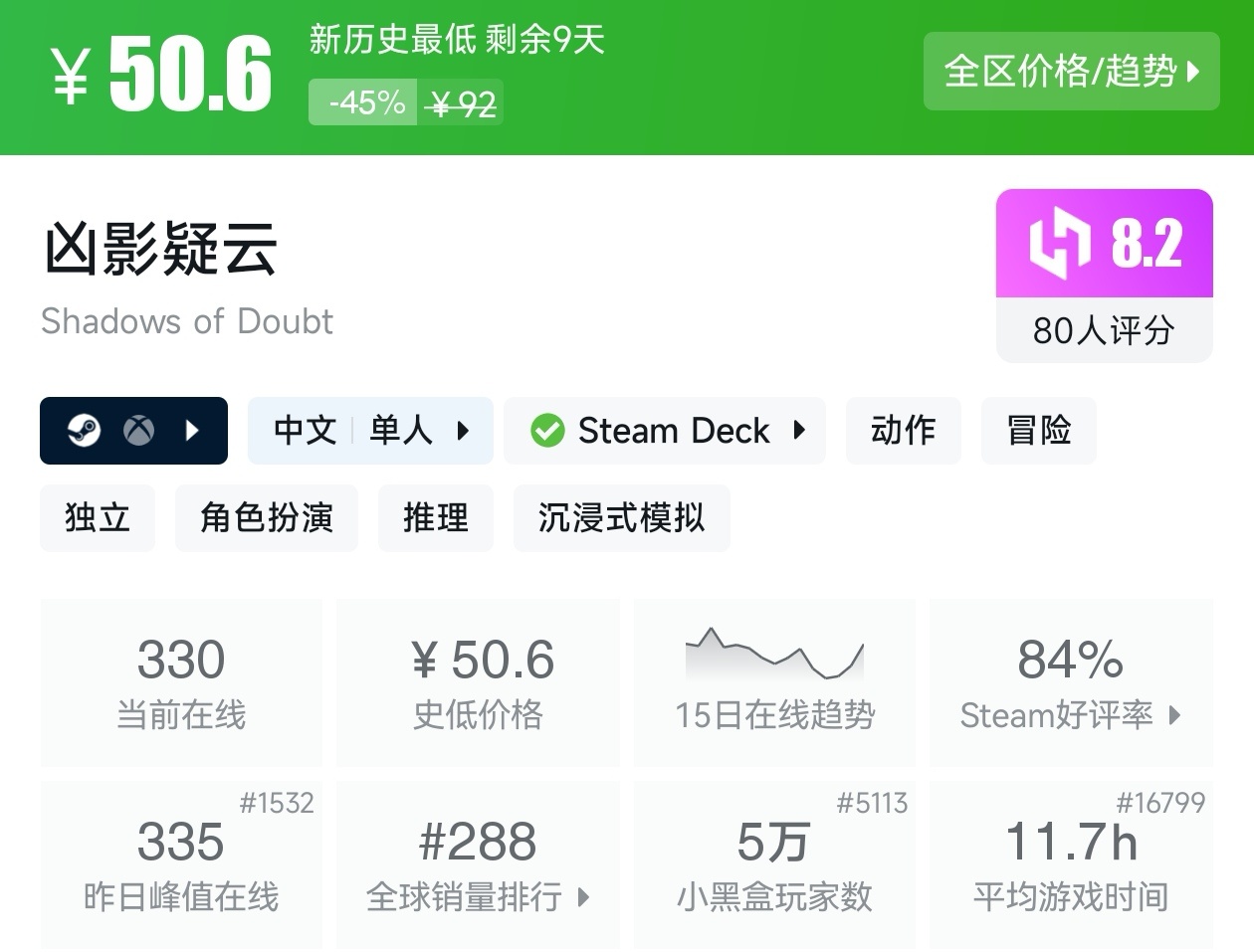The image size is (1254, 952).
Task: Click the 新历史最低 剩余9天 label
Action: coord(457,40)
